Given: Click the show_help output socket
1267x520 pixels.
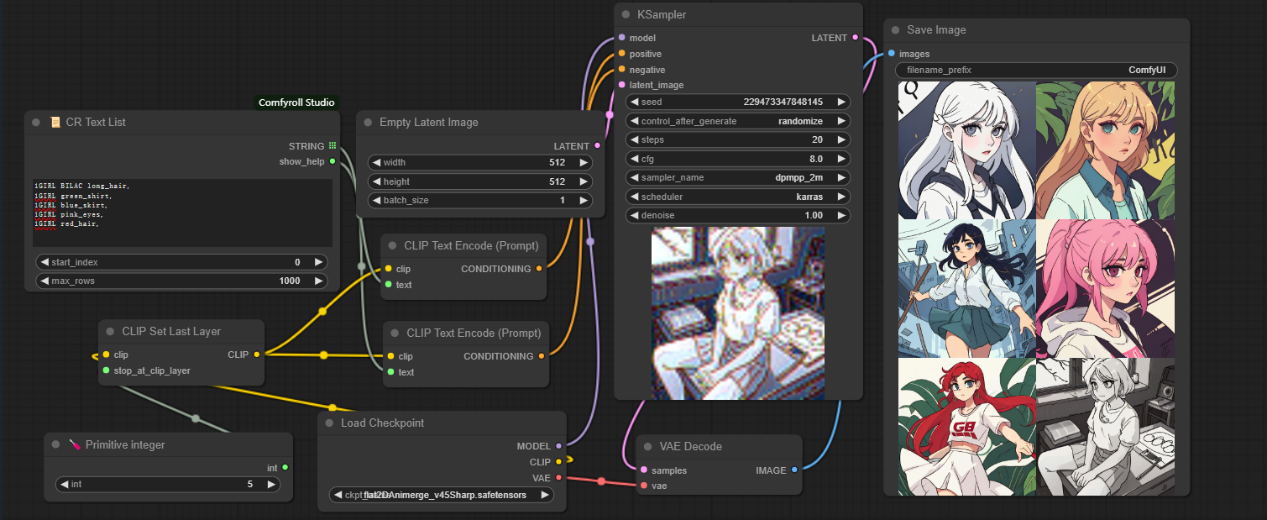Looking at the screenshot, I should point(332,161).
